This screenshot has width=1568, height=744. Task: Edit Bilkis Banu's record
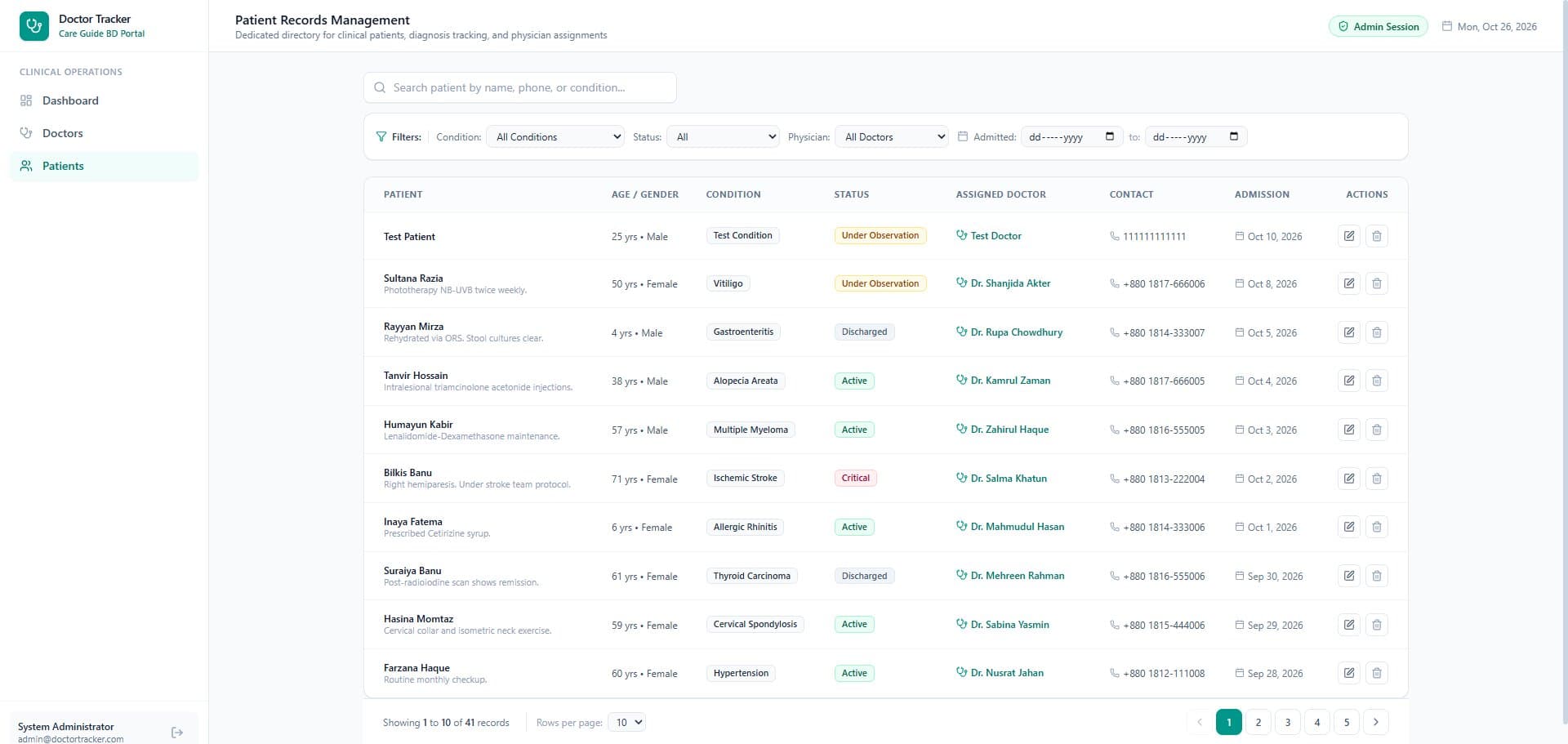[x=1349, y=479]
